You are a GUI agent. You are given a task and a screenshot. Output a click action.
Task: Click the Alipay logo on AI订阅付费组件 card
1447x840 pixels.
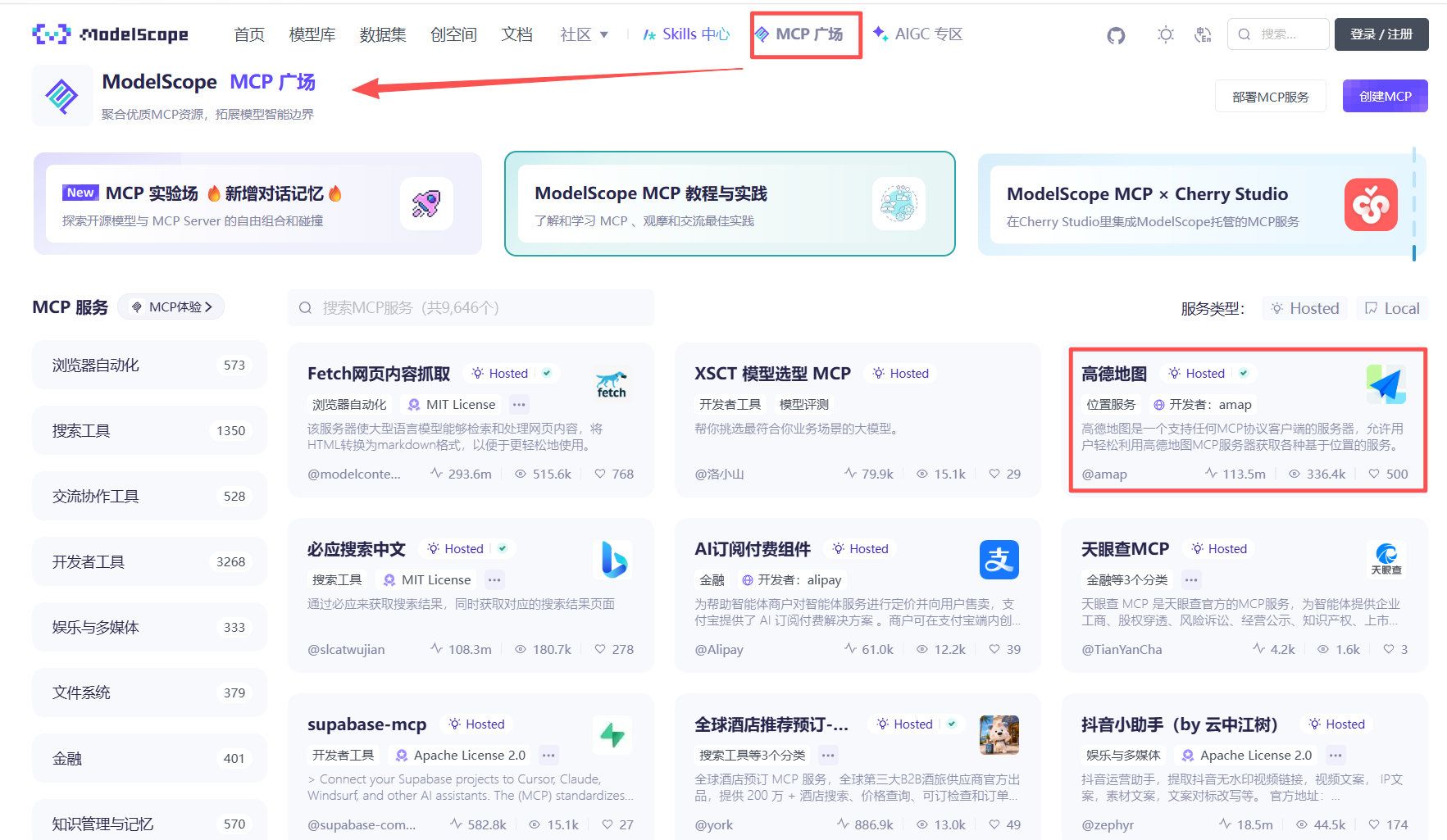tap(999, 560)
